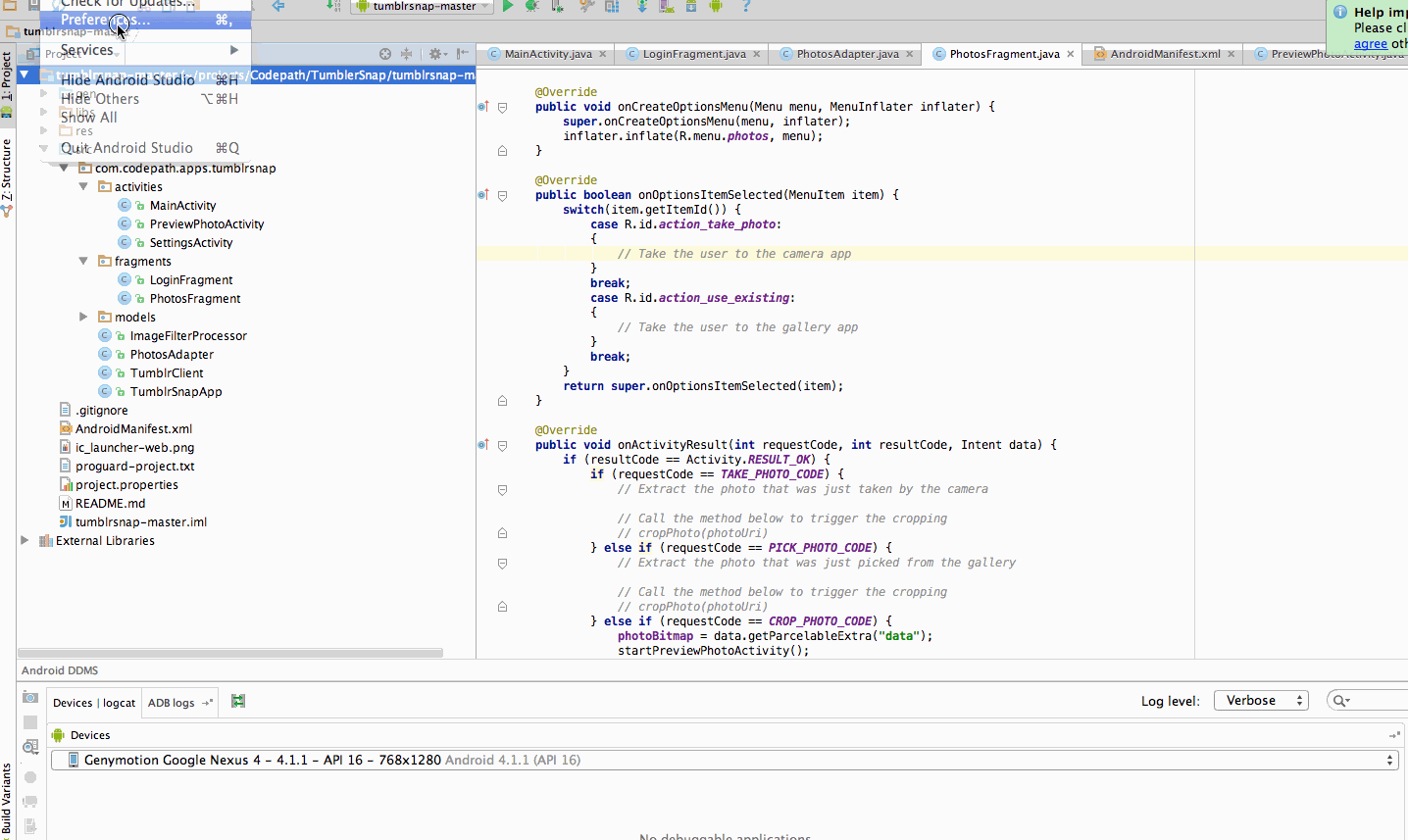Fold the onCreateOptionsMenu method in gutter
The height and width of the screenshot is (840, 1408).
click(502, 108)
